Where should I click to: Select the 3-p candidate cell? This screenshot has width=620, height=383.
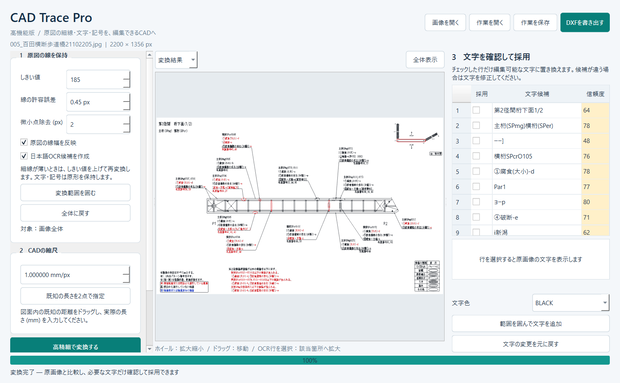[x=537, y=202]
